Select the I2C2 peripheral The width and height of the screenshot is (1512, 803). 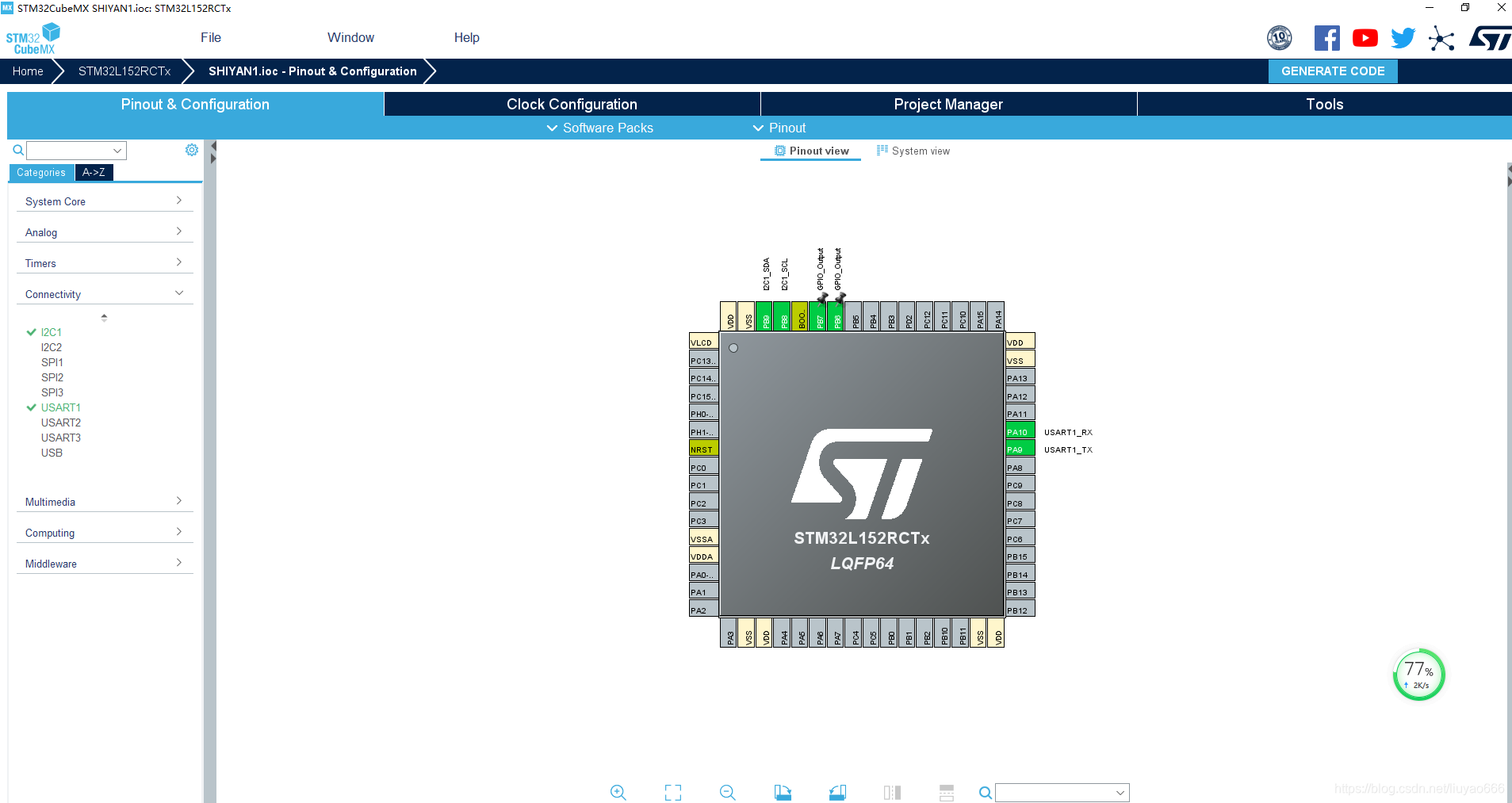[52, 347]
